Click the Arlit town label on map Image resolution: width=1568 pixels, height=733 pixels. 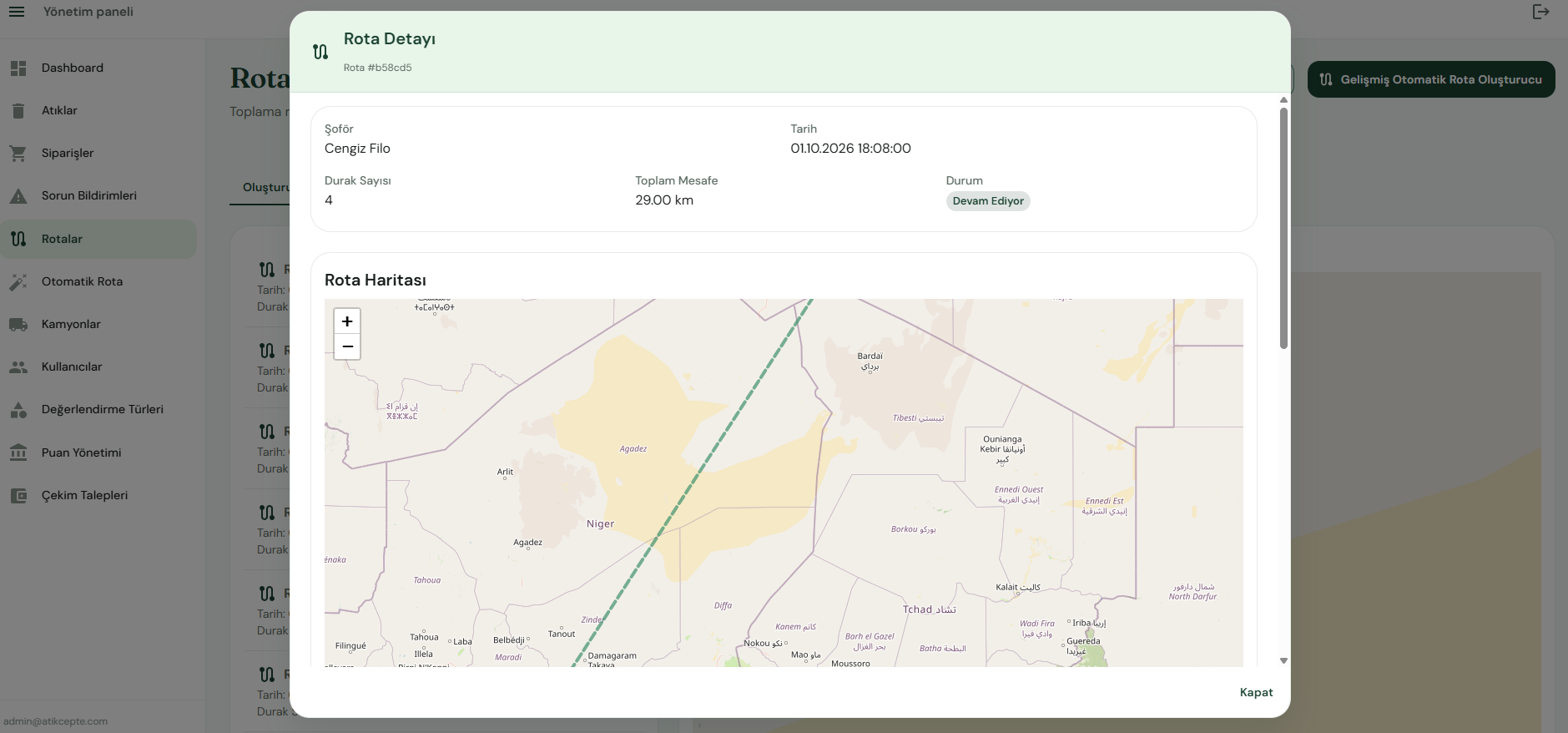click(x=505, y=473)
